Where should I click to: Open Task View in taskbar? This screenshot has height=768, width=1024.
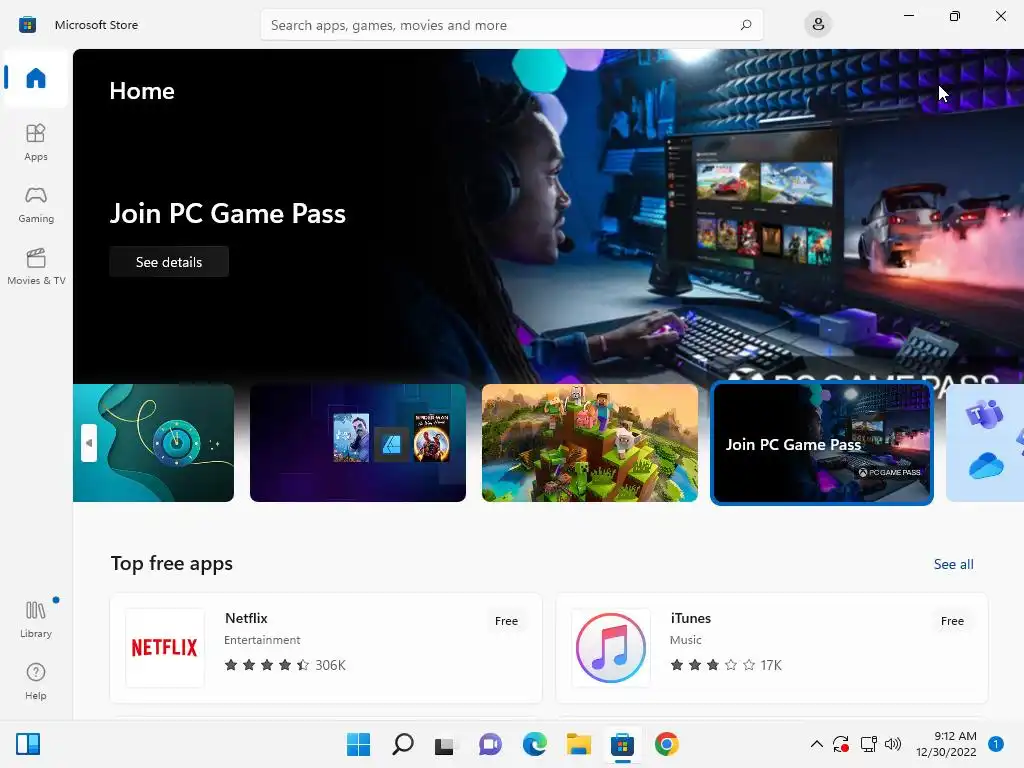446,744
